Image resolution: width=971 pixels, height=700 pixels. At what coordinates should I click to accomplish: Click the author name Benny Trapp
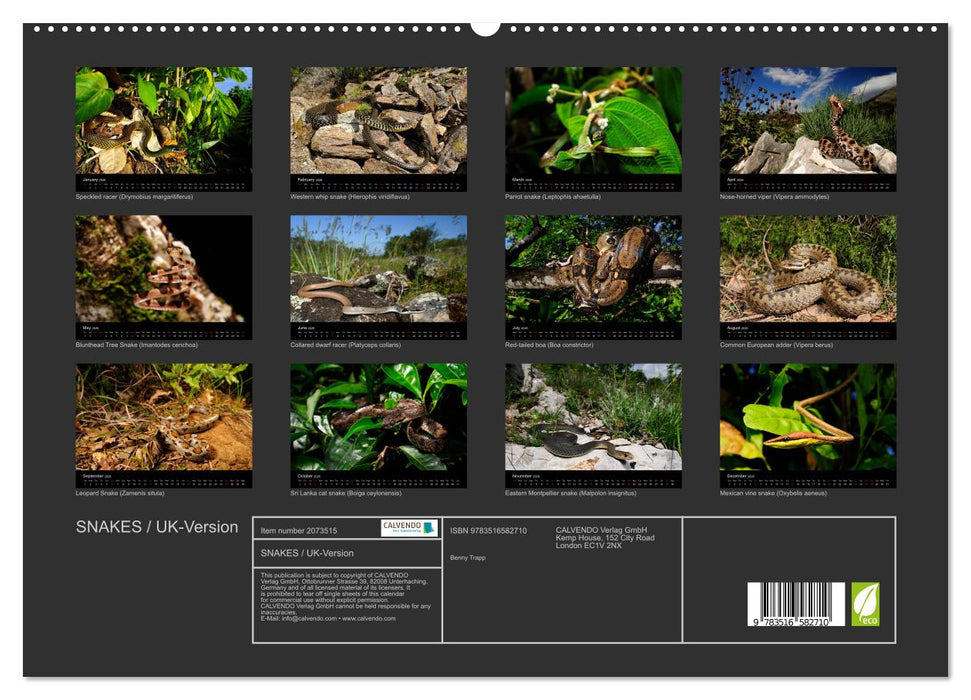[470, 557]
